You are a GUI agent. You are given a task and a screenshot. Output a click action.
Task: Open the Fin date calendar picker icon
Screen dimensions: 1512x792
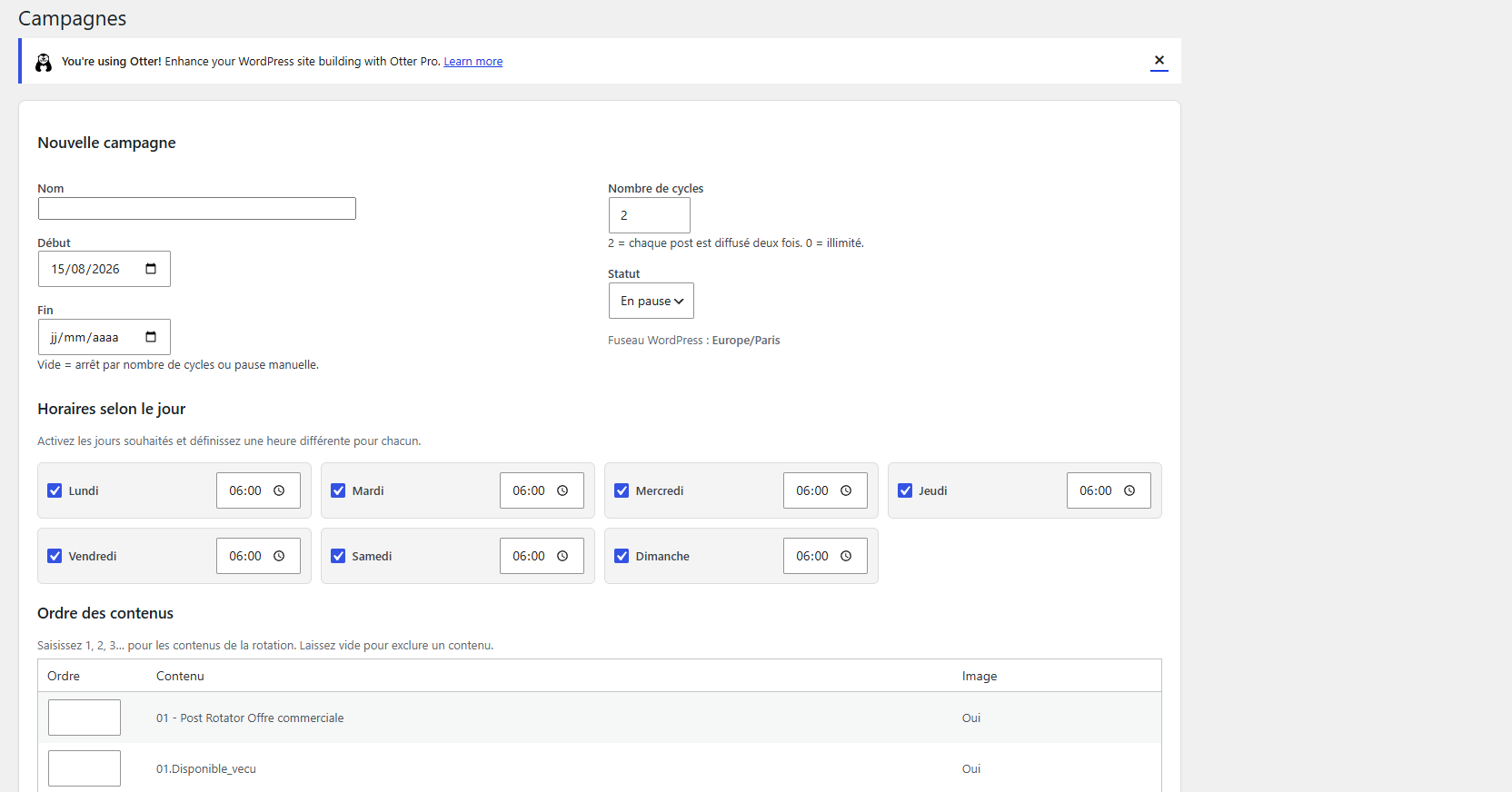(151, 337)
